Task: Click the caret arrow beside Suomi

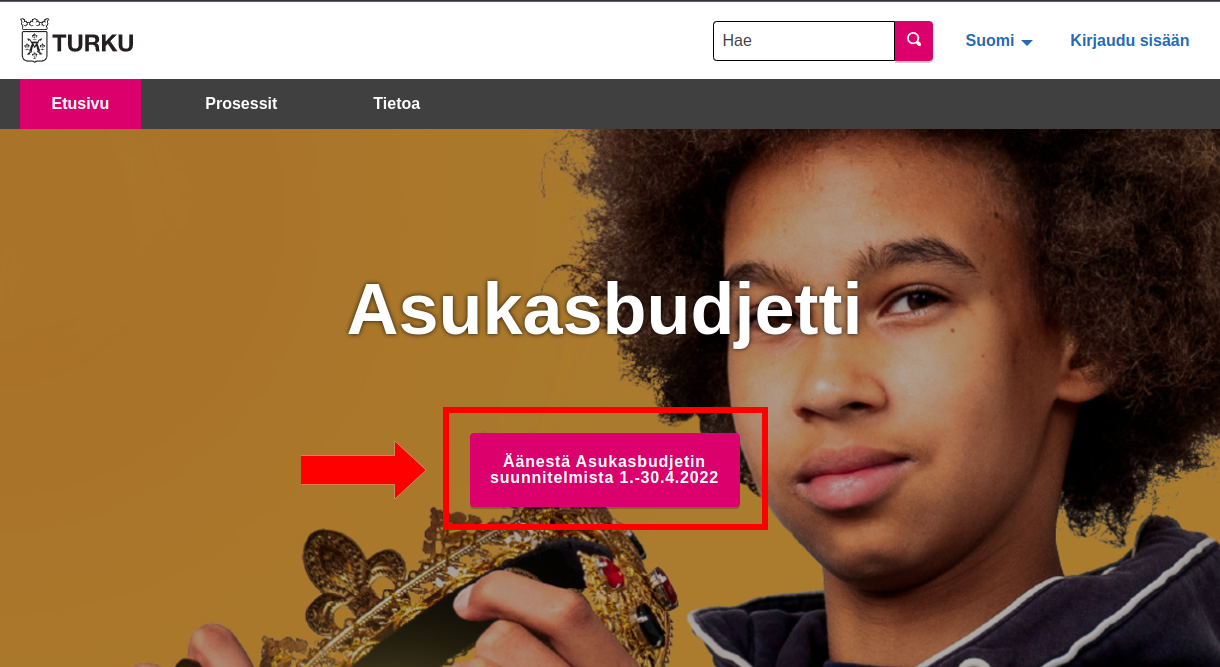Action: coord(1026,42)
